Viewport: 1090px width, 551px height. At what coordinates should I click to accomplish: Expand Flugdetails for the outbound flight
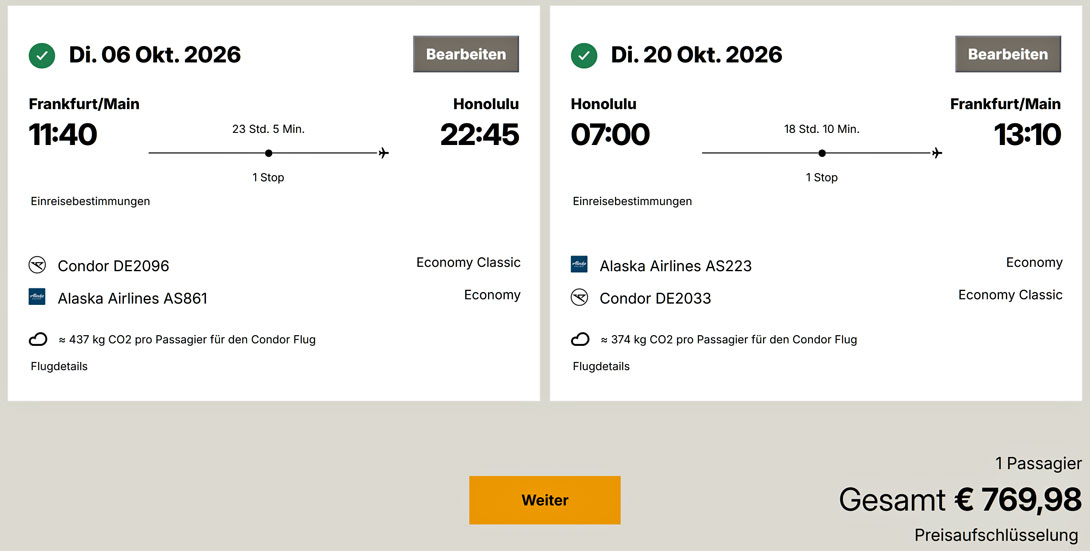click(59, 366)
